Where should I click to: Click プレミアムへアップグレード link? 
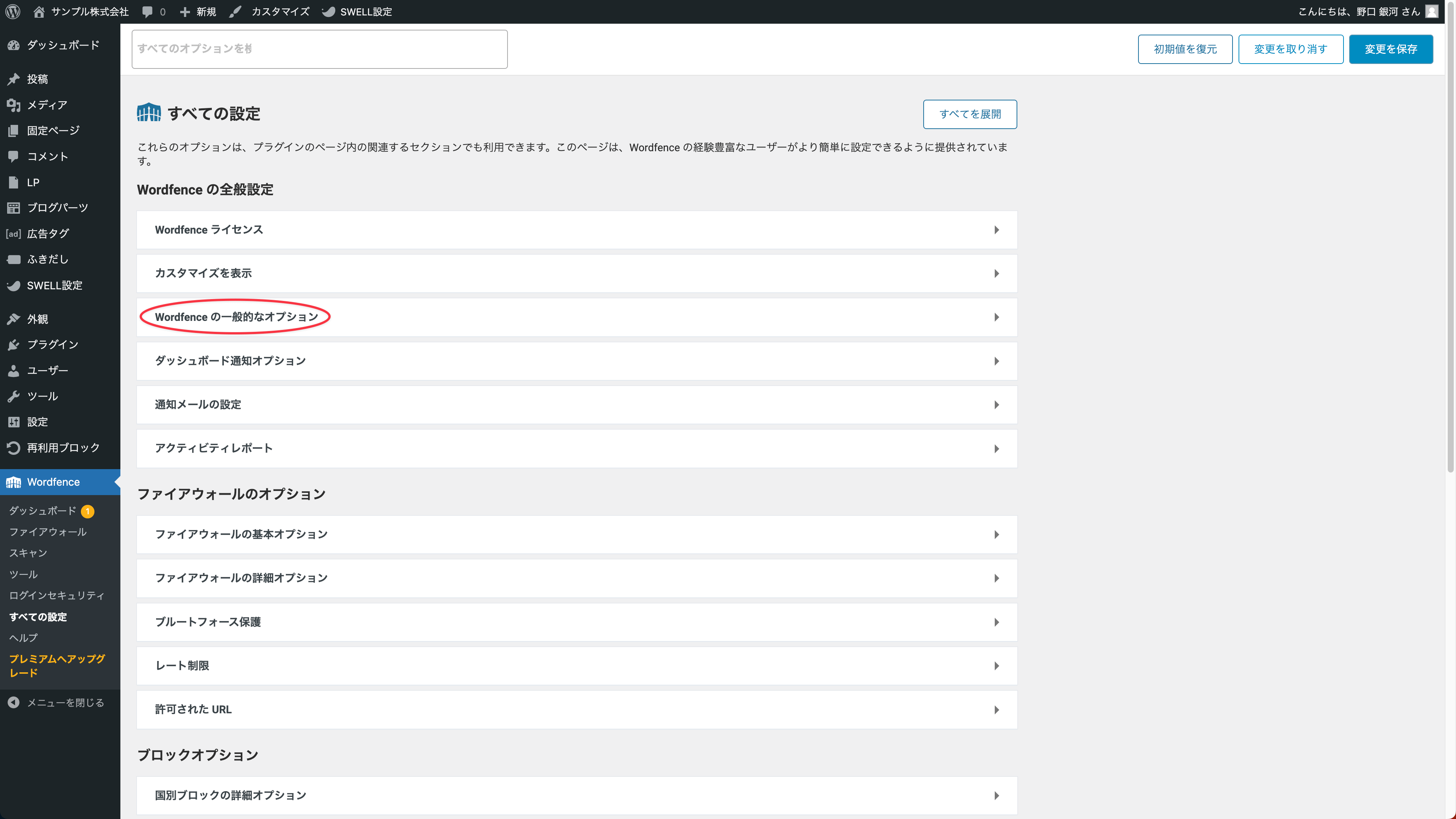pos(56,666)
